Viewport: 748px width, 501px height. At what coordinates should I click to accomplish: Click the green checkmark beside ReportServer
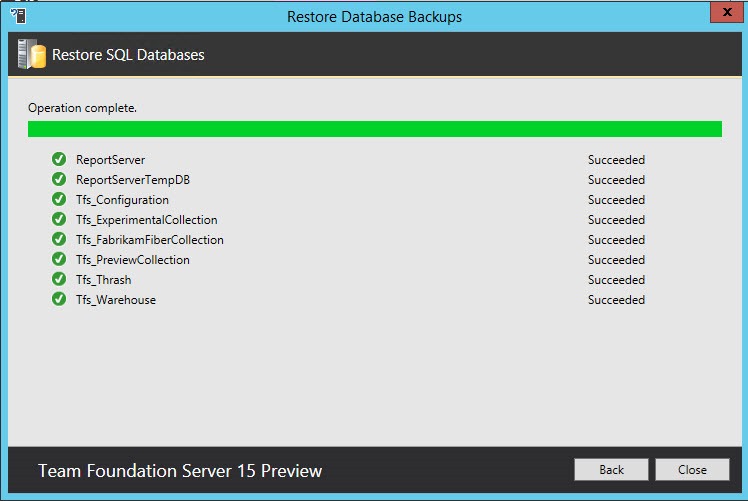[59, 160]
